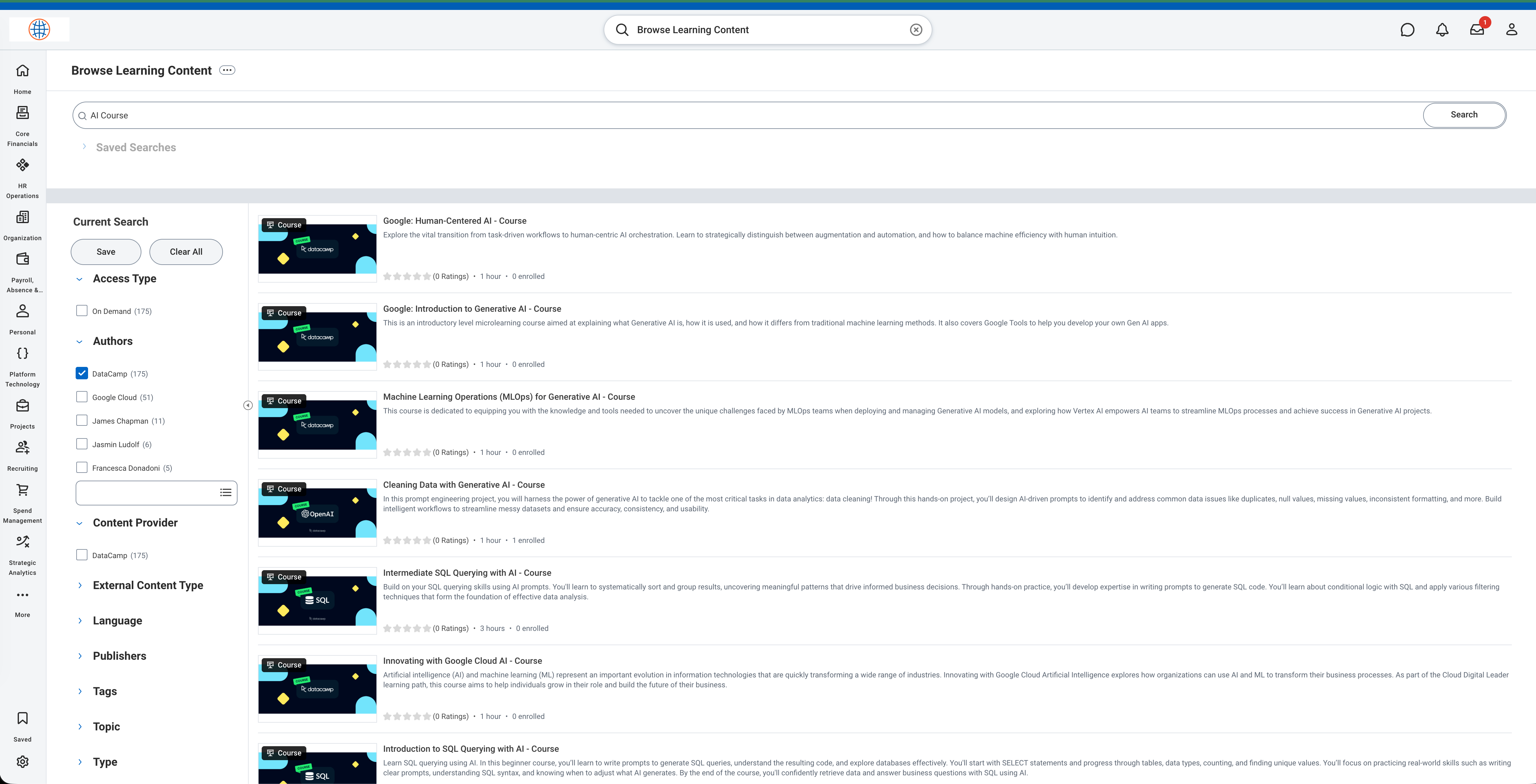The height and width of the screenshot is (784, 1536).
Task: Click the magnifier in the top search bar
Action: coord(622,30)
